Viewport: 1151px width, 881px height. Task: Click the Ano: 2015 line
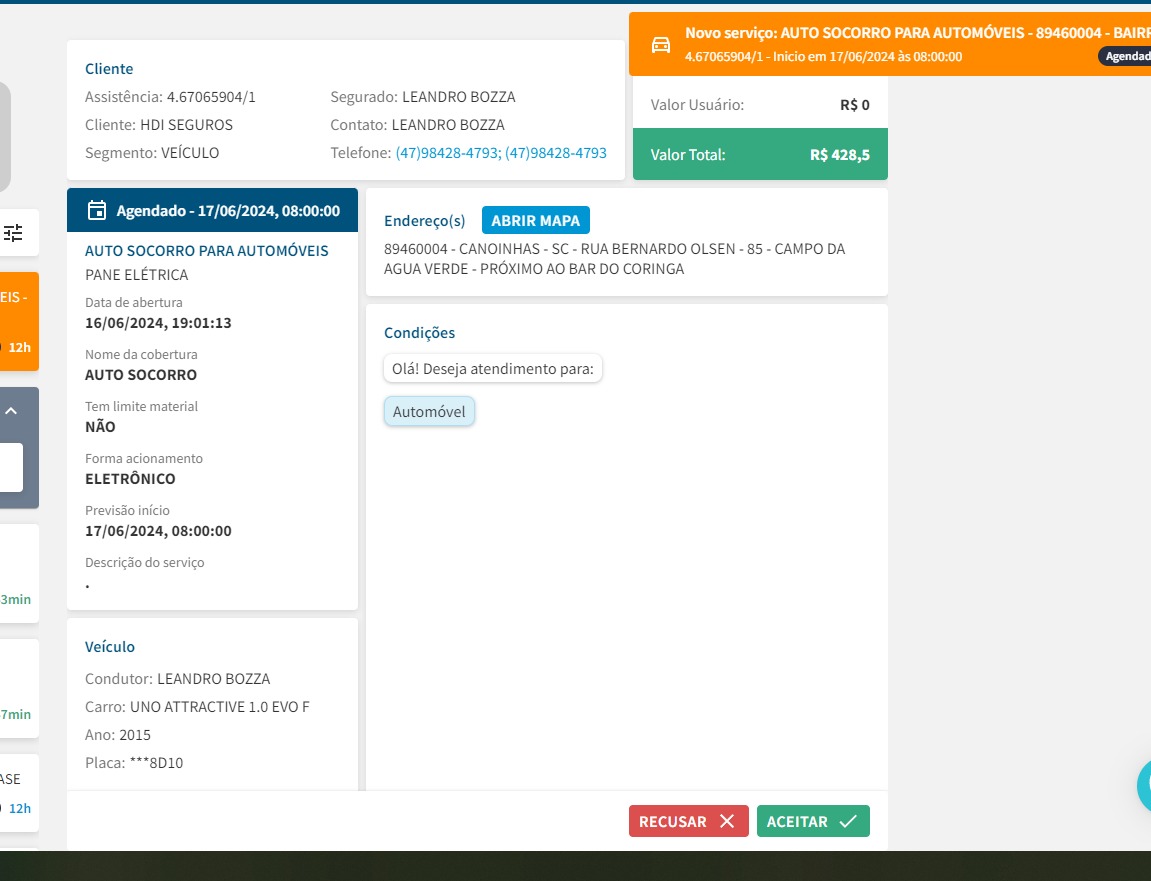pos(118,735)
